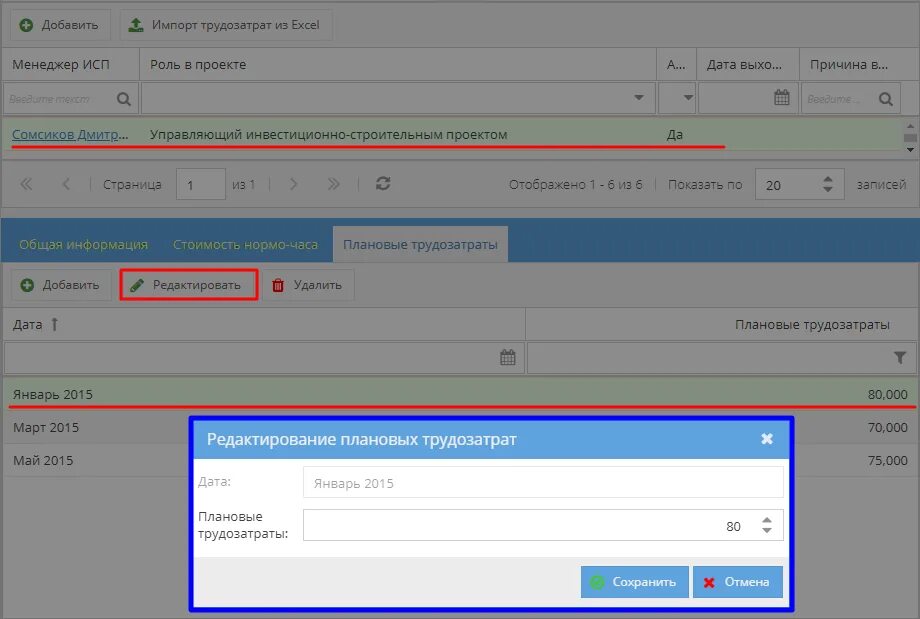
Task: Sort by Роль в проекте column header
Action: pos(398,65)
